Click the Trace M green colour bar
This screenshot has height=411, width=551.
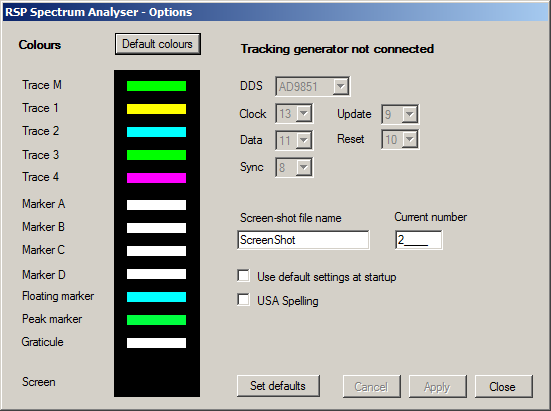[x=156, y=86]
